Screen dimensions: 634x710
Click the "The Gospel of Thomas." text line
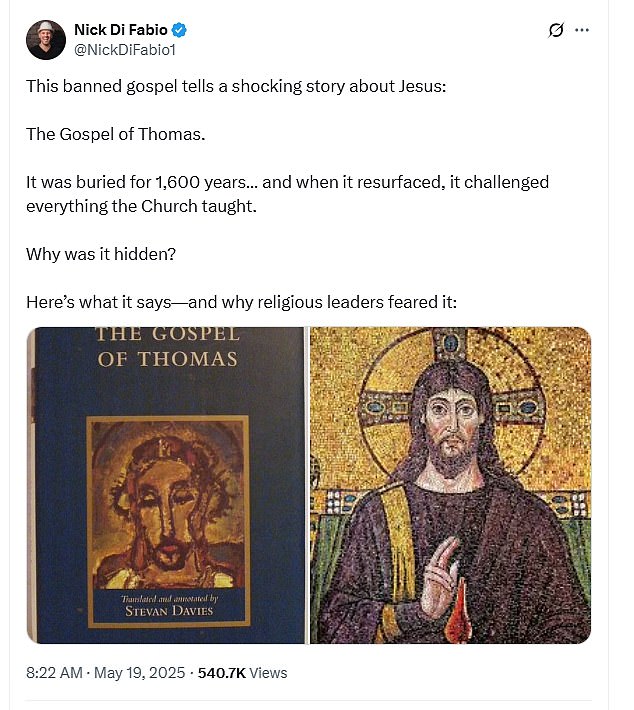pyautogui.click(x=115, y=134)
